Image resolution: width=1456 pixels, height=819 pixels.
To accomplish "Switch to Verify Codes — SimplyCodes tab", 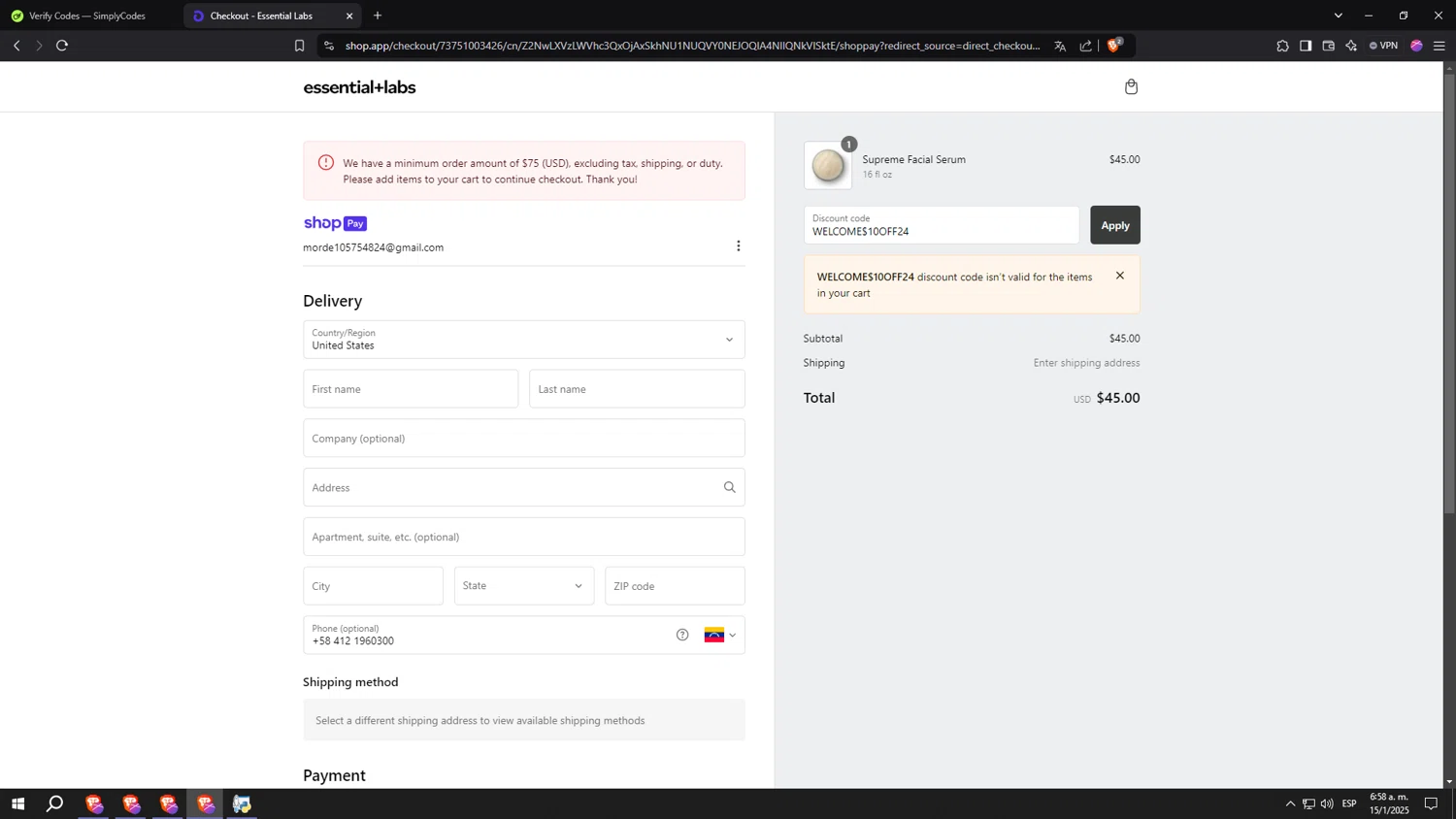I will [90, 16].
